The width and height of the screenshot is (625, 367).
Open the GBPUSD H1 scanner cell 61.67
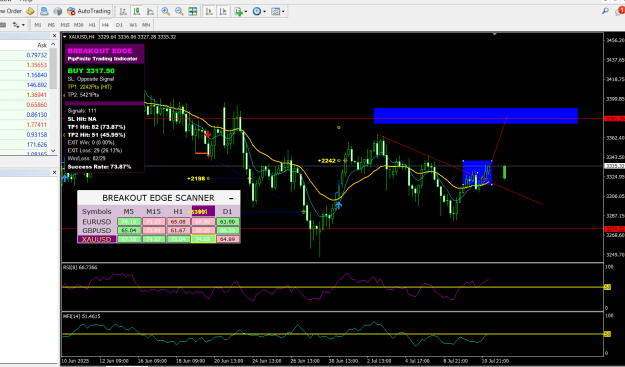point(178,230)
